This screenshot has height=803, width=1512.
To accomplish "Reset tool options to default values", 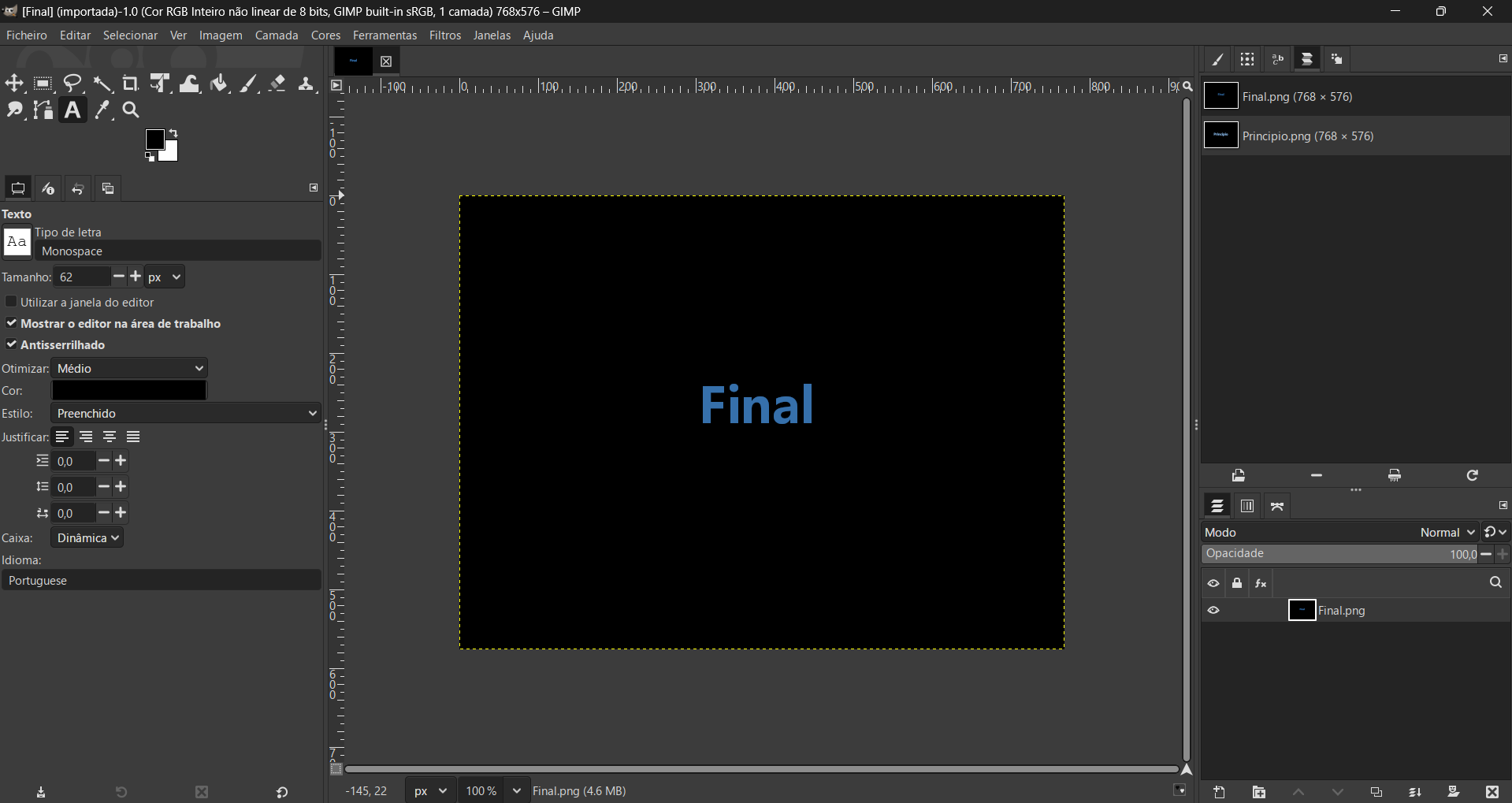I will [282, 792].
